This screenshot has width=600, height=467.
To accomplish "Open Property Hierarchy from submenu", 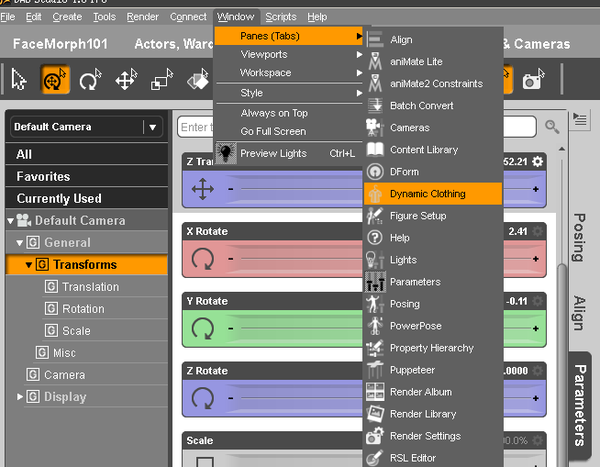I will (x=432, y=348).
